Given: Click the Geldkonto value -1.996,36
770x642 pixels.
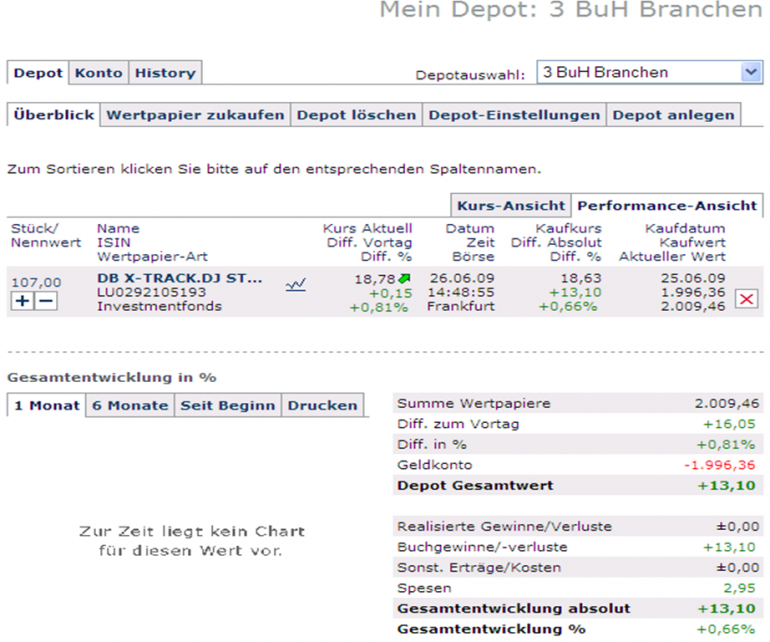Looking at the screenshot, I should pos(720,465).
